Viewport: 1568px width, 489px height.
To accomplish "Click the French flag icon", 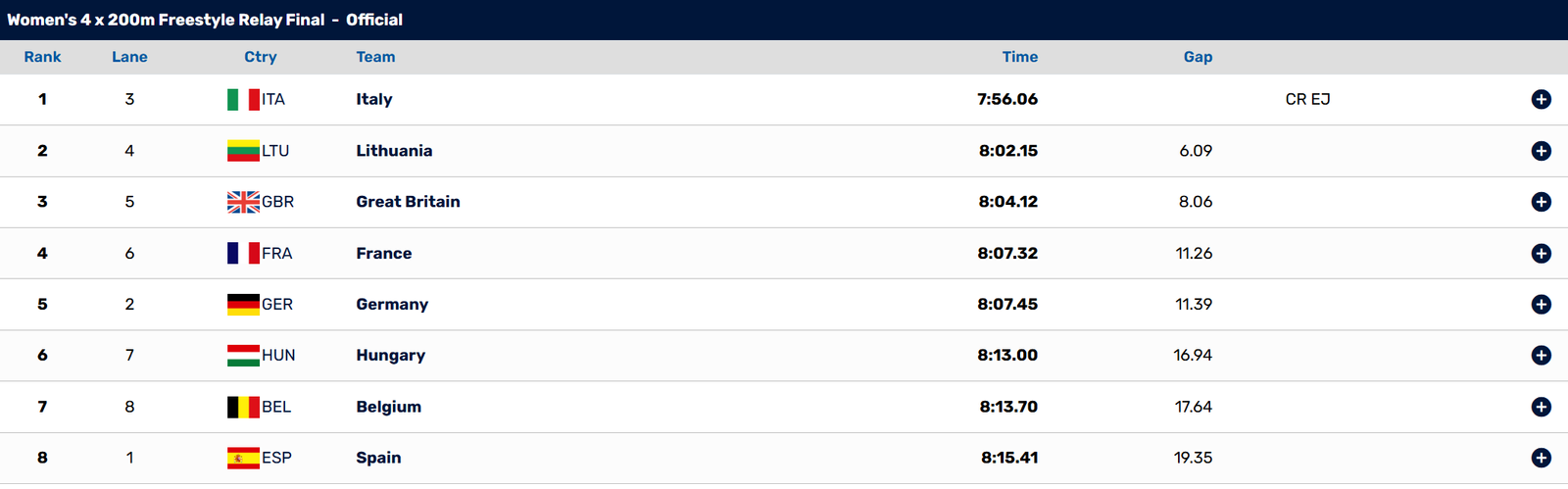I will coord(243,253).
